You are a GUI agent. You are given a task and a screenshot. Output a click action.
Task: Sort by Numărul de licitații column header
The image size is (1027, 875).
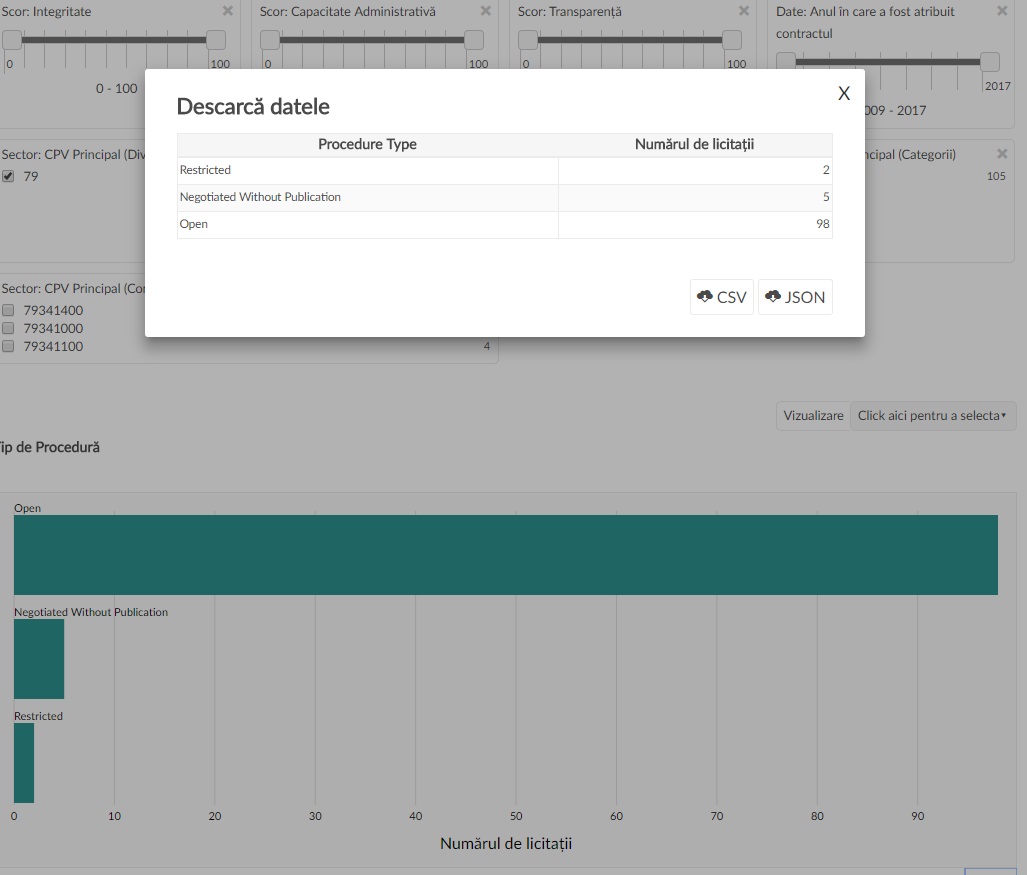point(694,145)
